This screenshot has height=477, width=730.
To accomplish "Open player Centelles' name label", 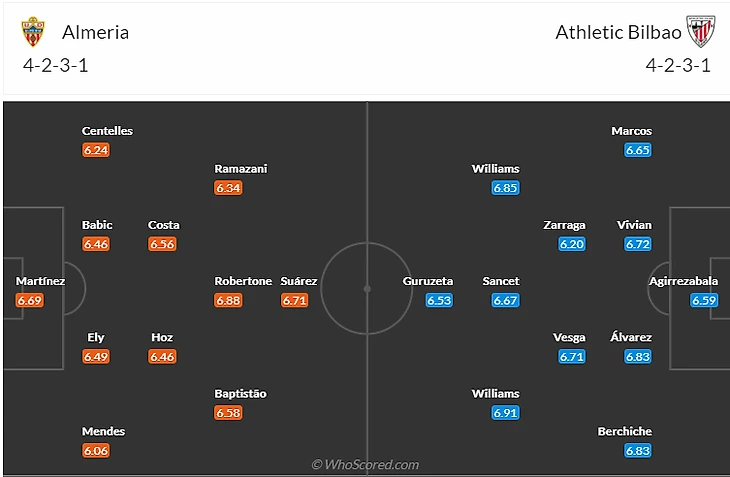I will [107, 131].
